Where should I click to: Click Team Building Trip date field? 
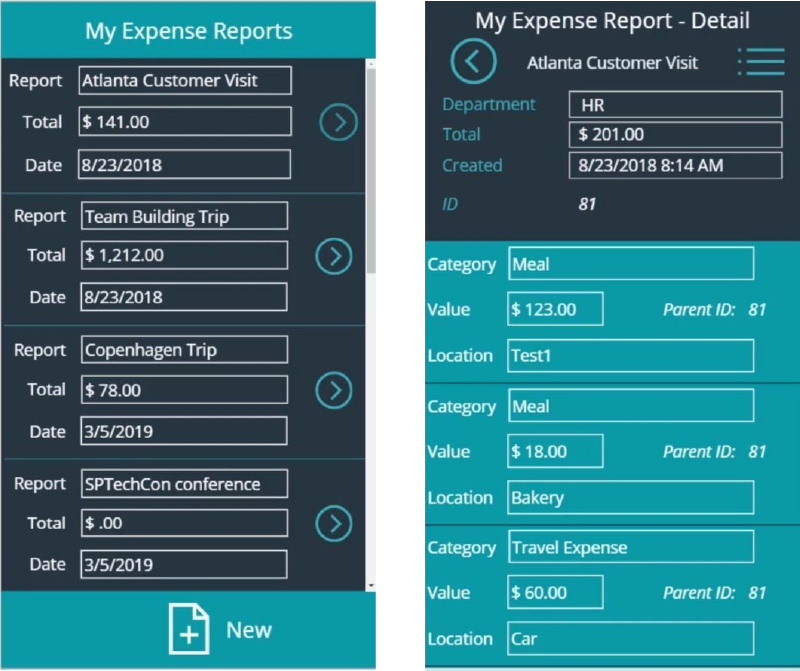[x=184, y=297]
